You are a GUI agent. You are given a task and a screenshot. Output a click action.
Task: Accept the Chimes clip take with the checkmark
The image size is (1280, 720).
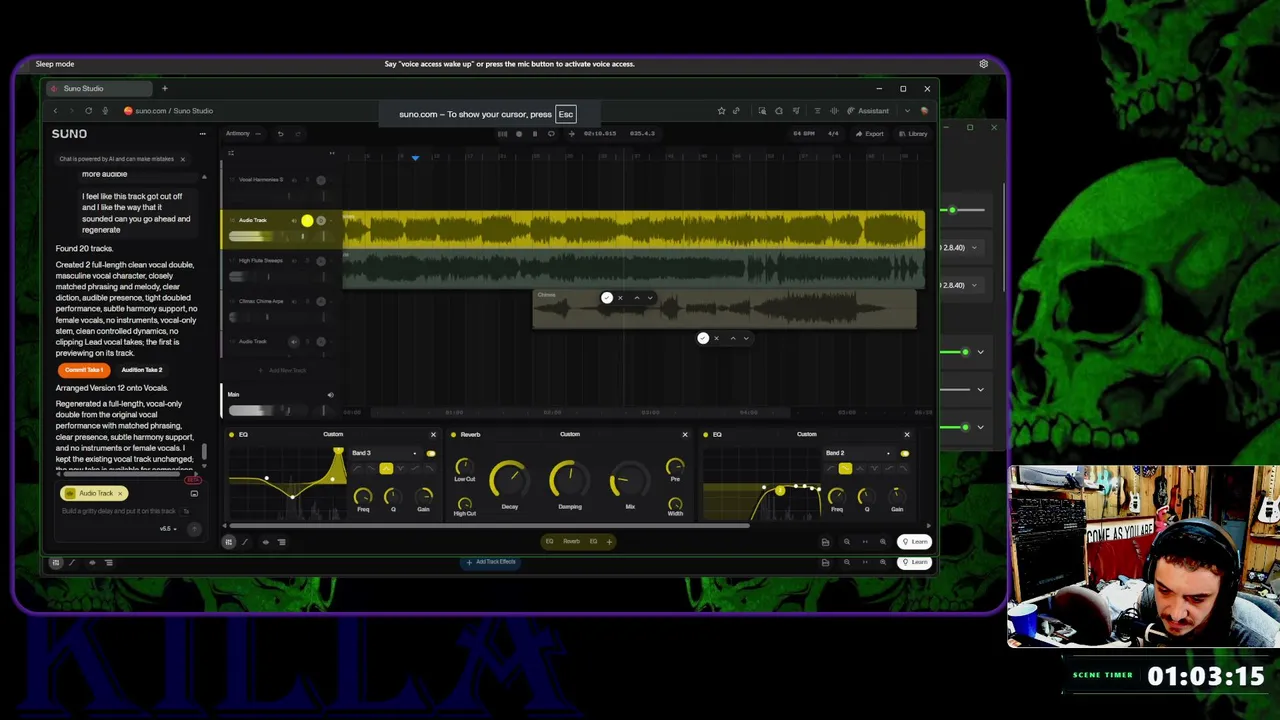coord(606,298)
